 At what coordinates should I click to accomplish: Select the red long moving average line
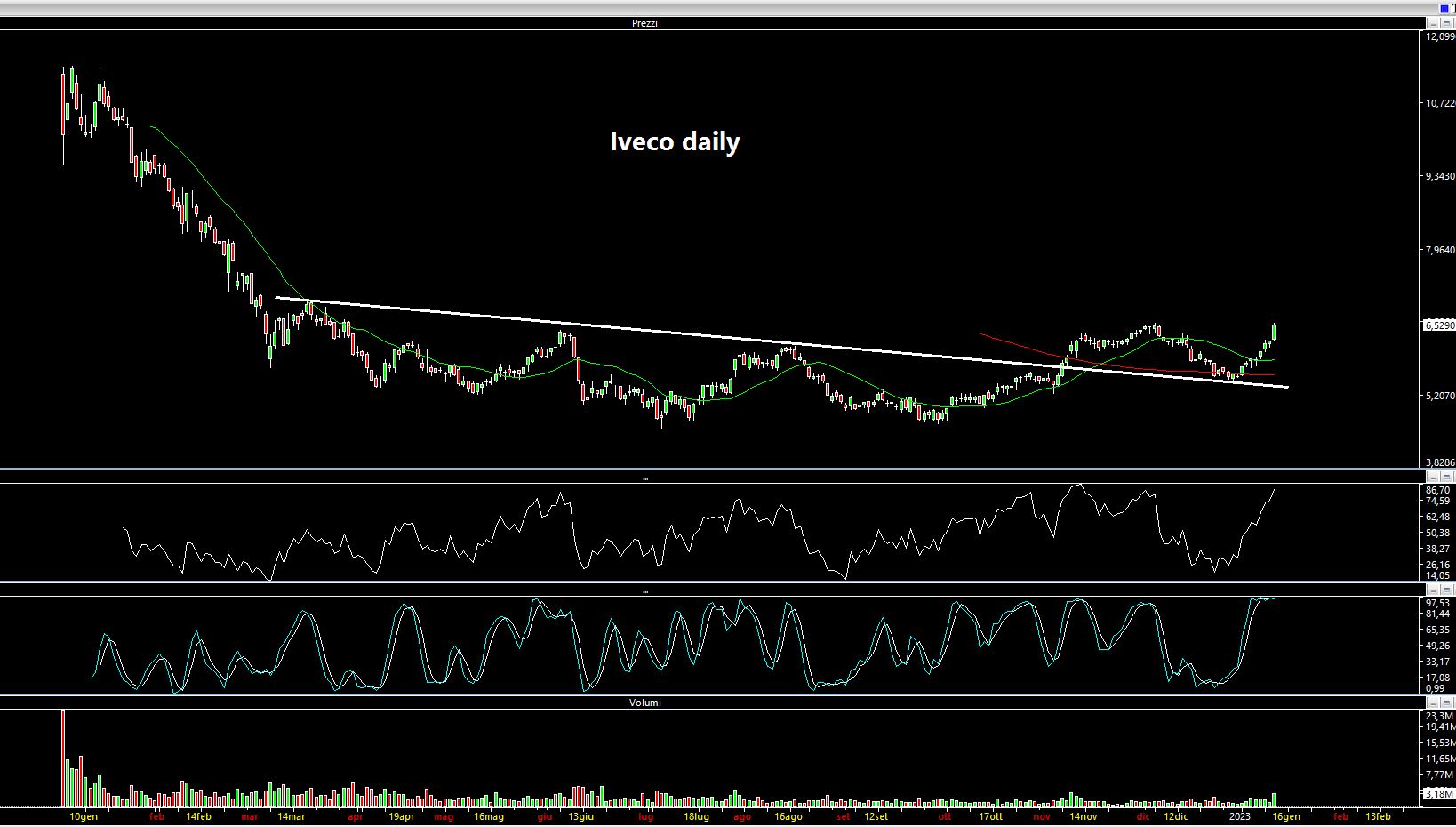(x=1129, y=366)
